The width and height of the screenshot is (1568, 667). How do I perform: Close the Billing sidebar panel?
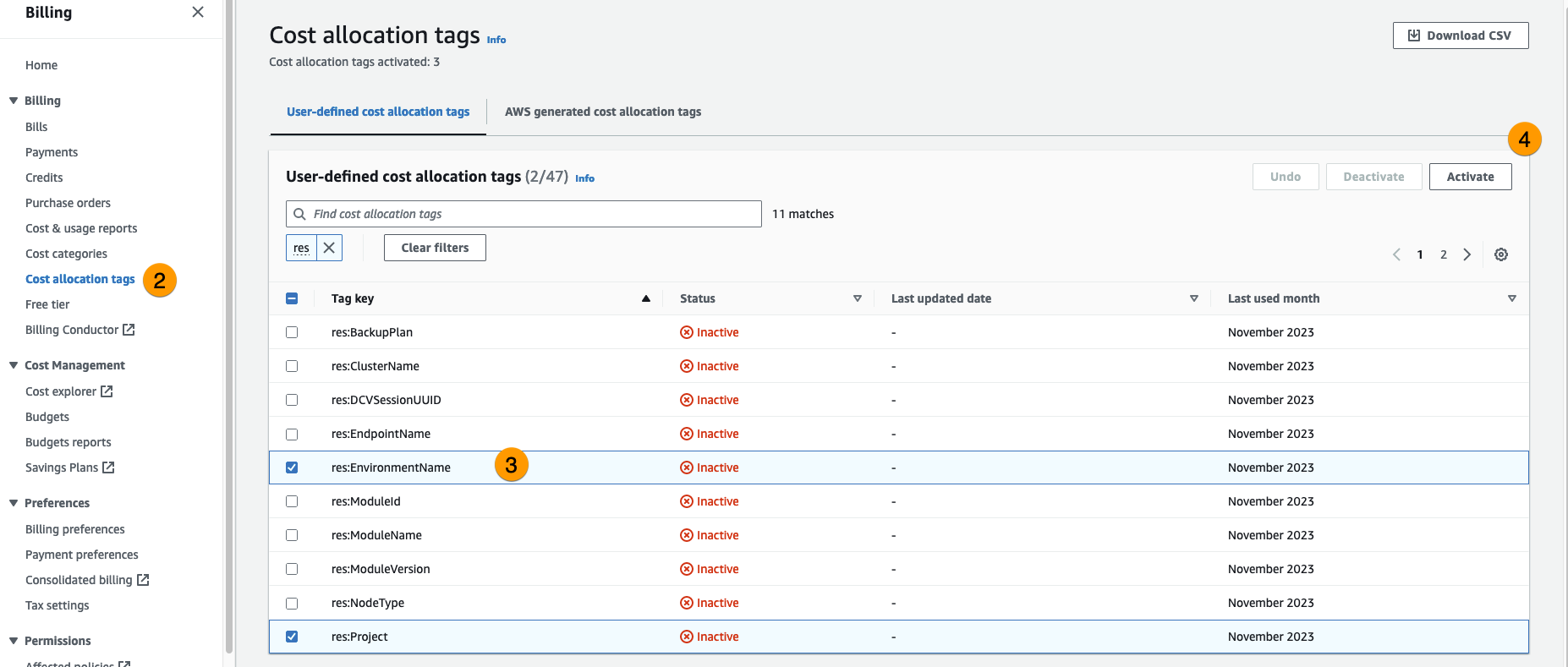(x=198, y=12)
